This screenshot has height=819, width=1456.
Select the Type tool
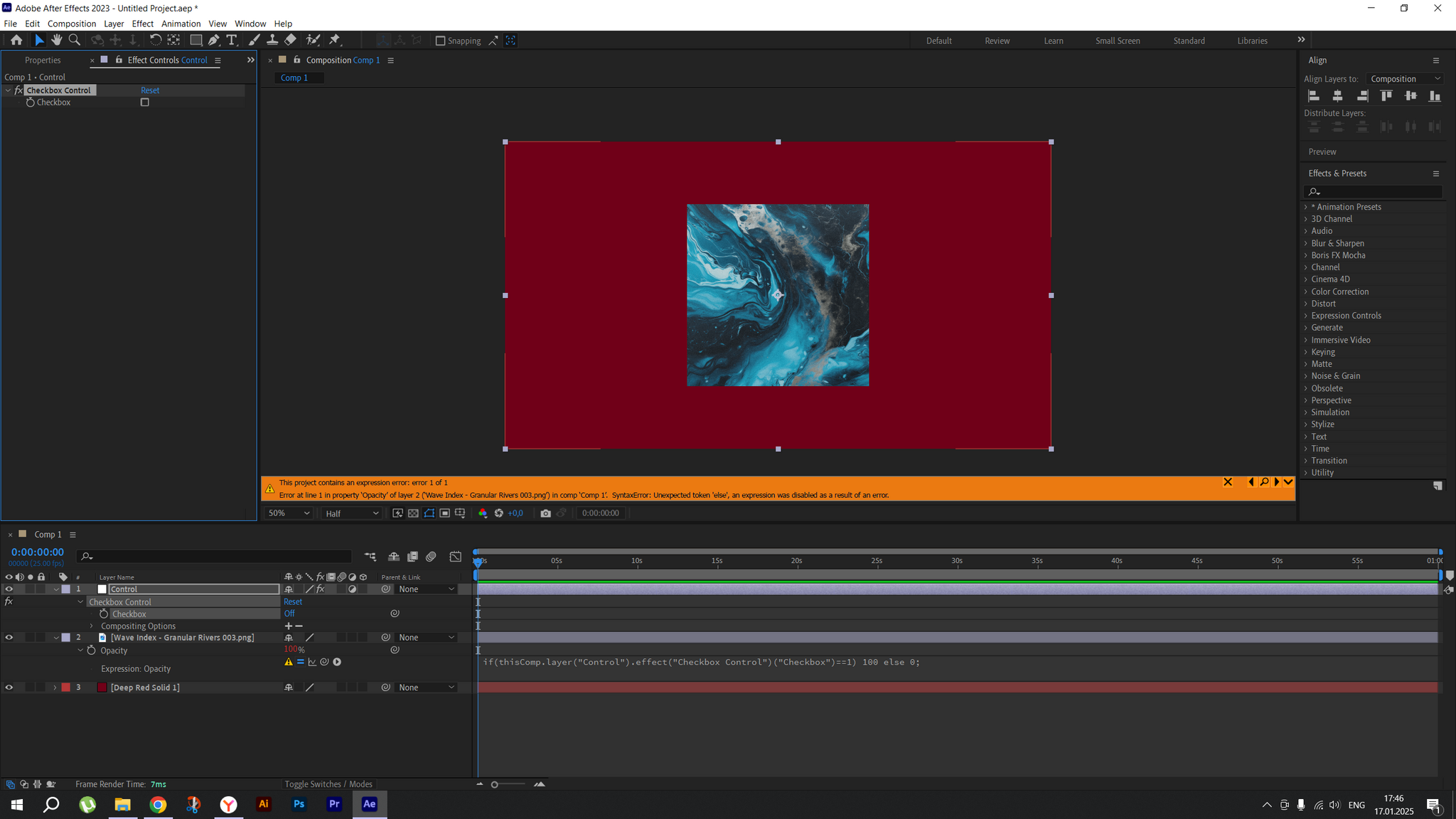[x=231, y=41]
